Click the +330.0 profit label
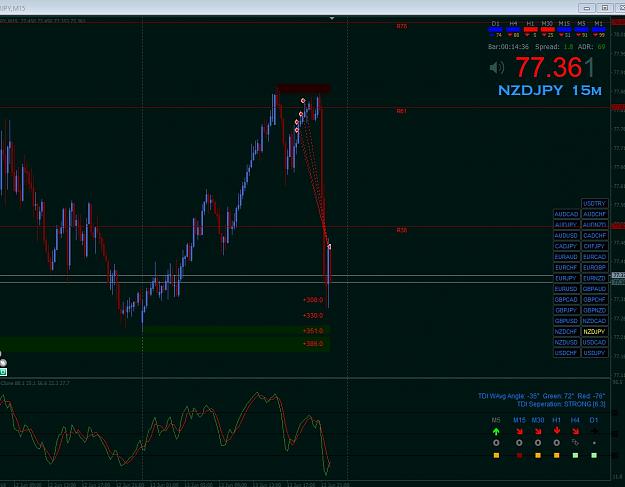 click(x=313, y=316)
